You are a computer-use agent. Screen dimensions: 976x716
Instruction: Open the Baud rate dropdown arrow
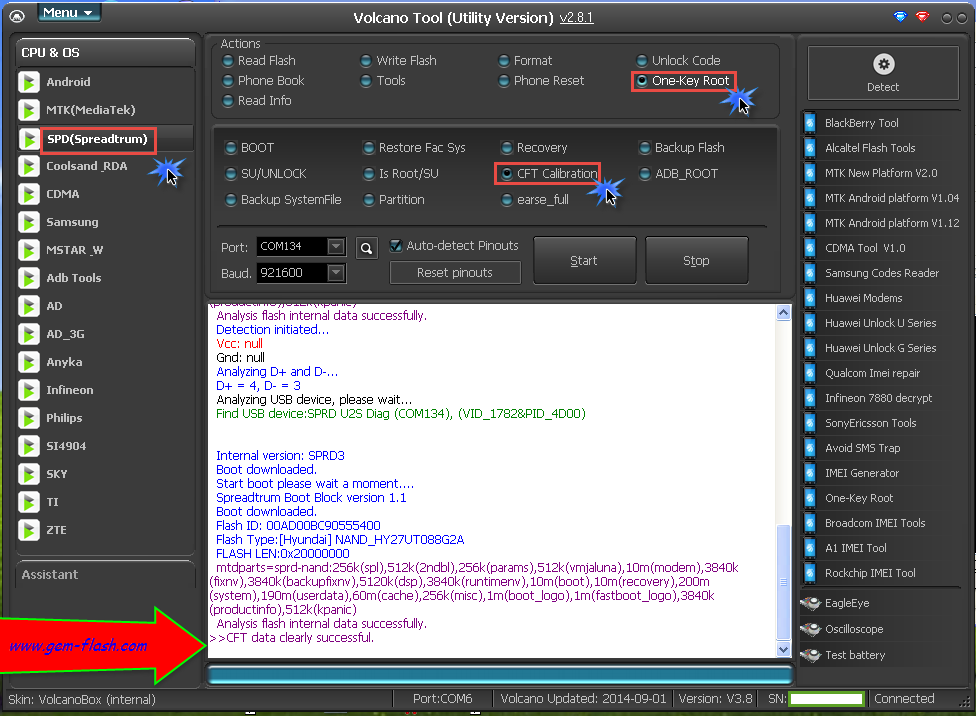[x=336, y=273]
